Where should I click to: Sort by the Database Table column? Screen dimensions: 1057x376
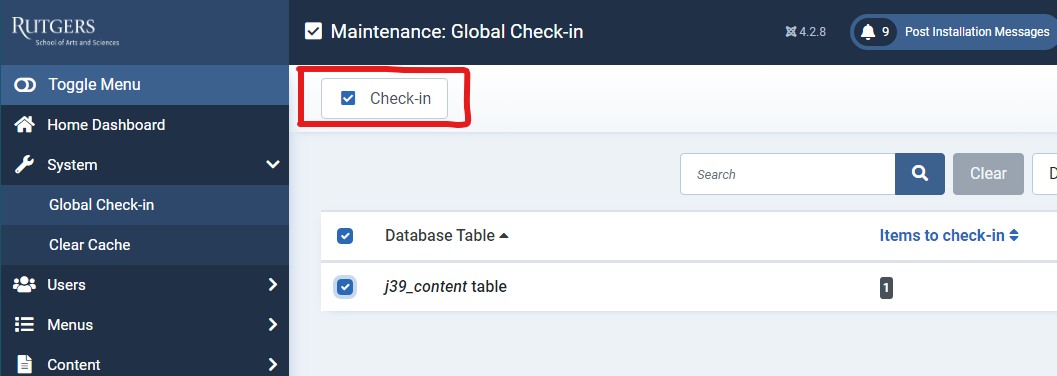tap(447, 236)
